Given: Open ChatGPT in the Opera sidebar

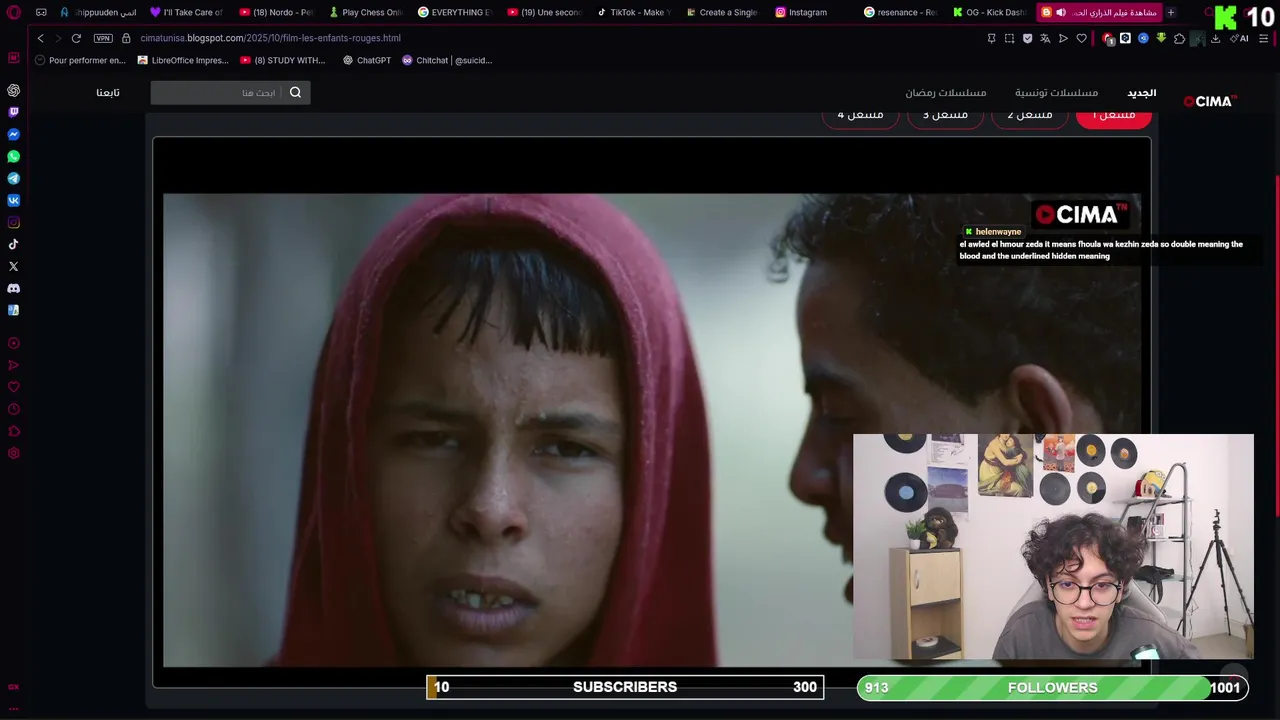Looking at the screenshot, I should (x=13, y=90).
